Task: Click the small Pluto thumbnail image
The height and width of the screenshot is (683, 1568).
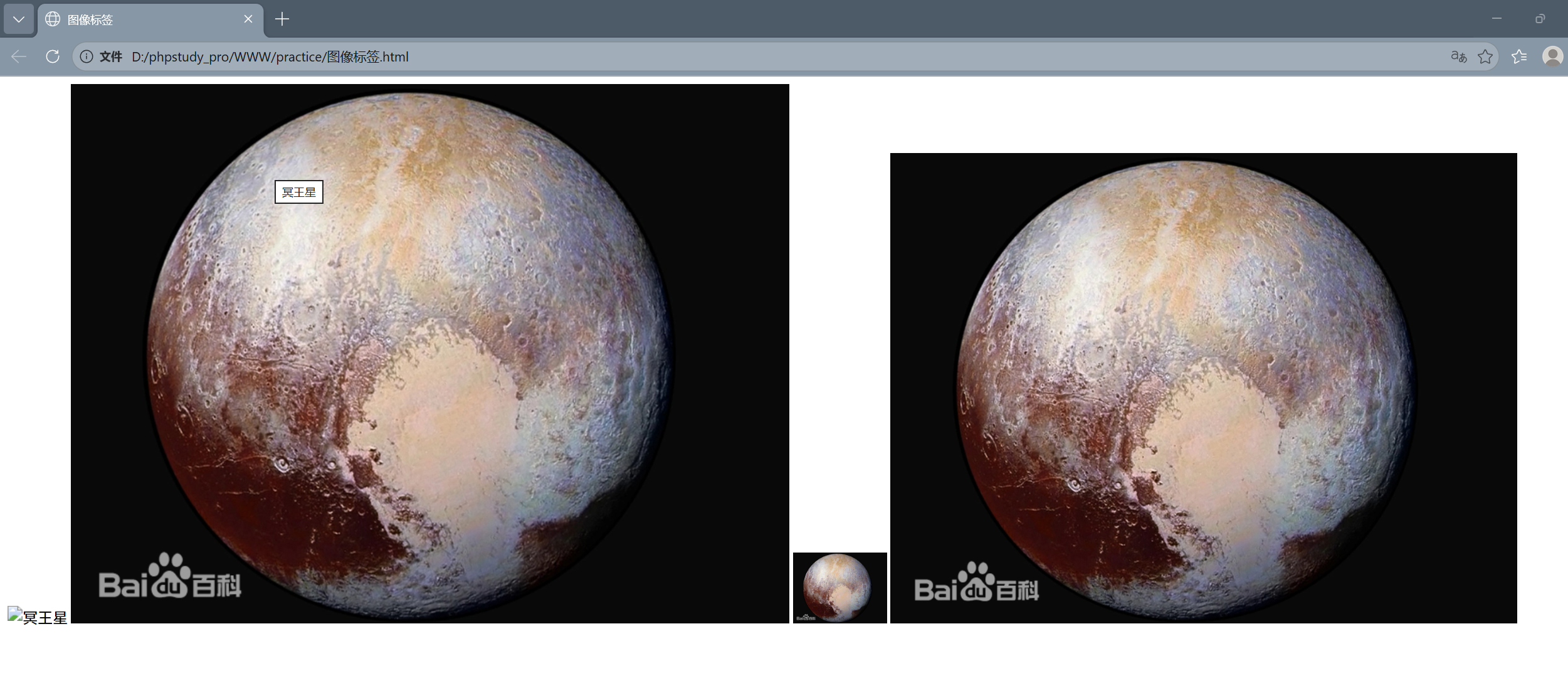Action: coord(839,588)
